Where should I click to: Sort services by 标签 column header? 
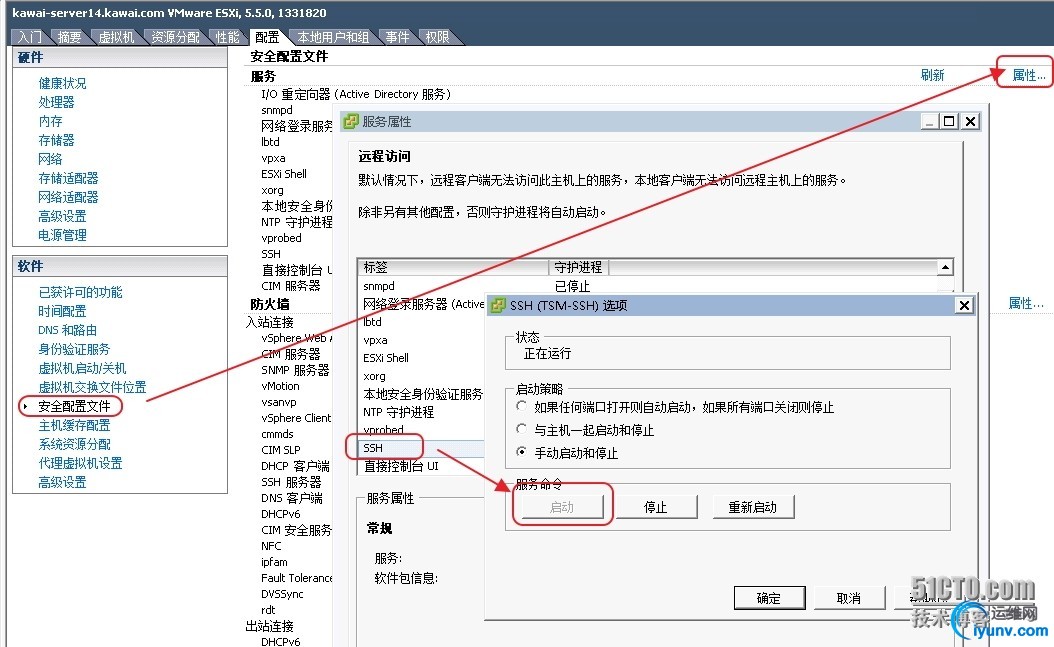click(x=453, y=267)
